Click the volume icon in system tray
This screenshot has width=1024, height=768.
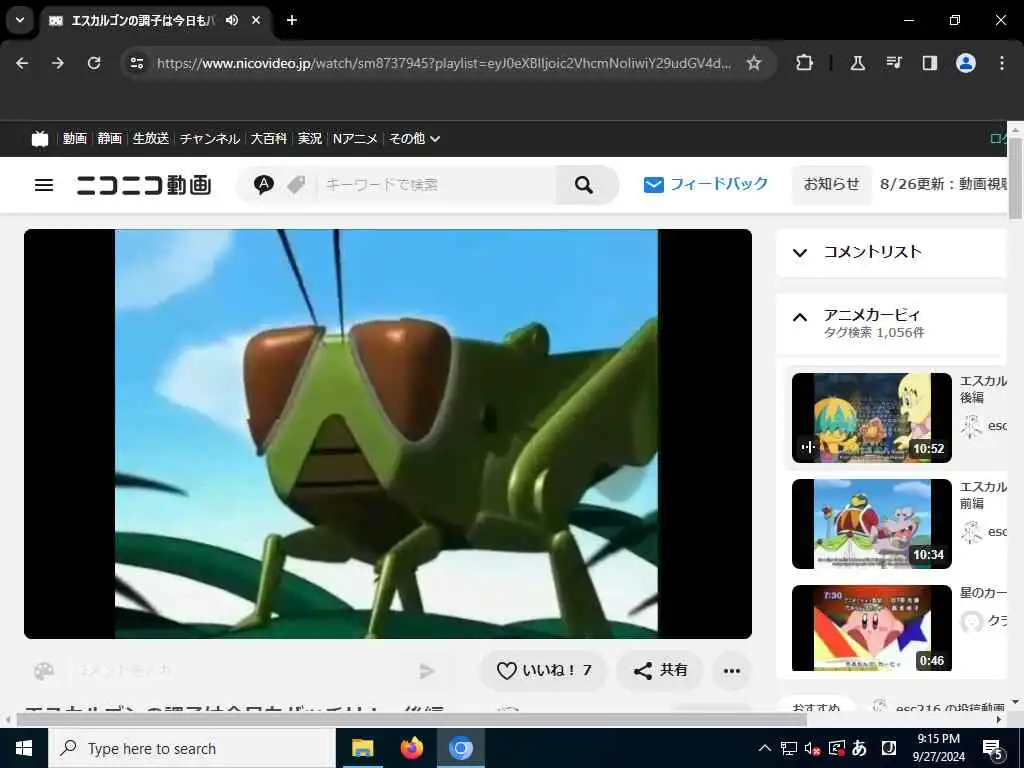click(812, 748)
